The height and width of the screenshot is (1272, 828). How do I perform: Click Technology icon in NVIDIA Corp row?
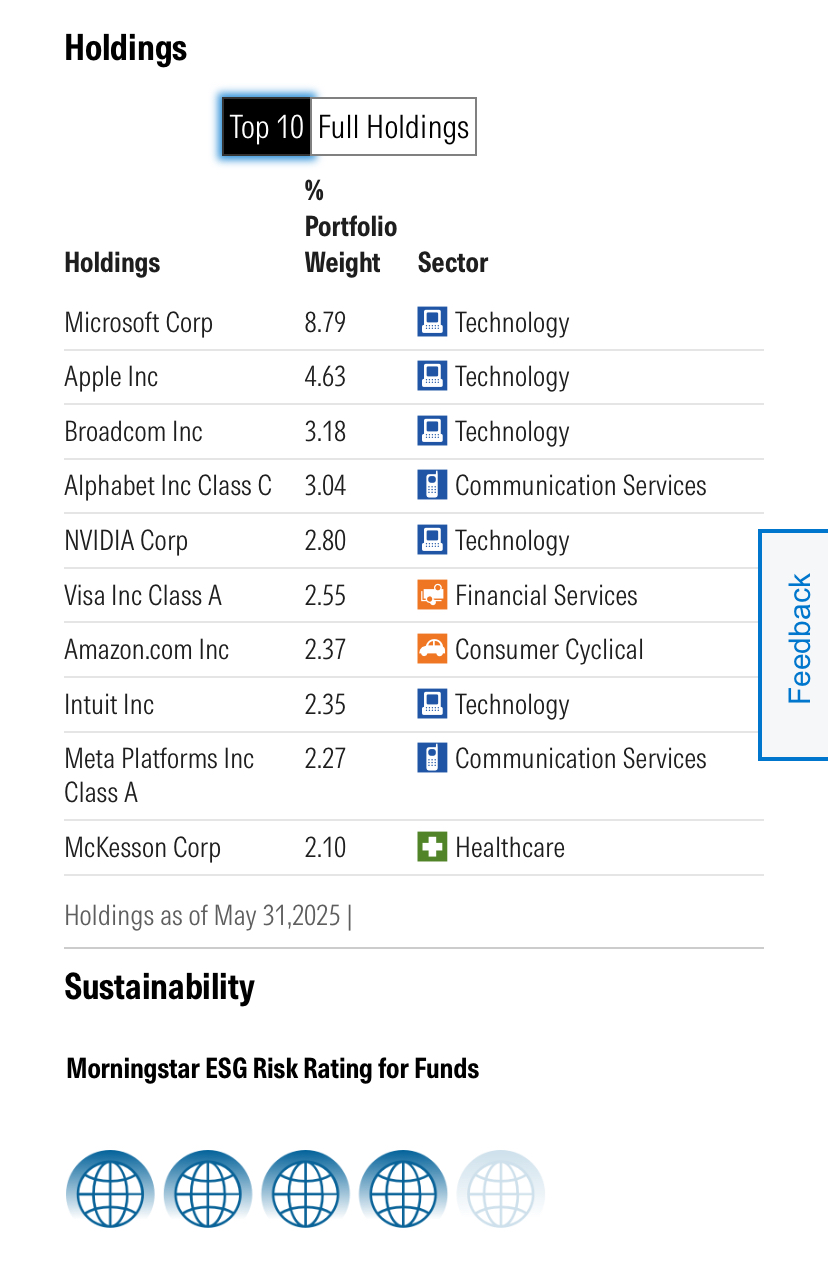[432, 540]
